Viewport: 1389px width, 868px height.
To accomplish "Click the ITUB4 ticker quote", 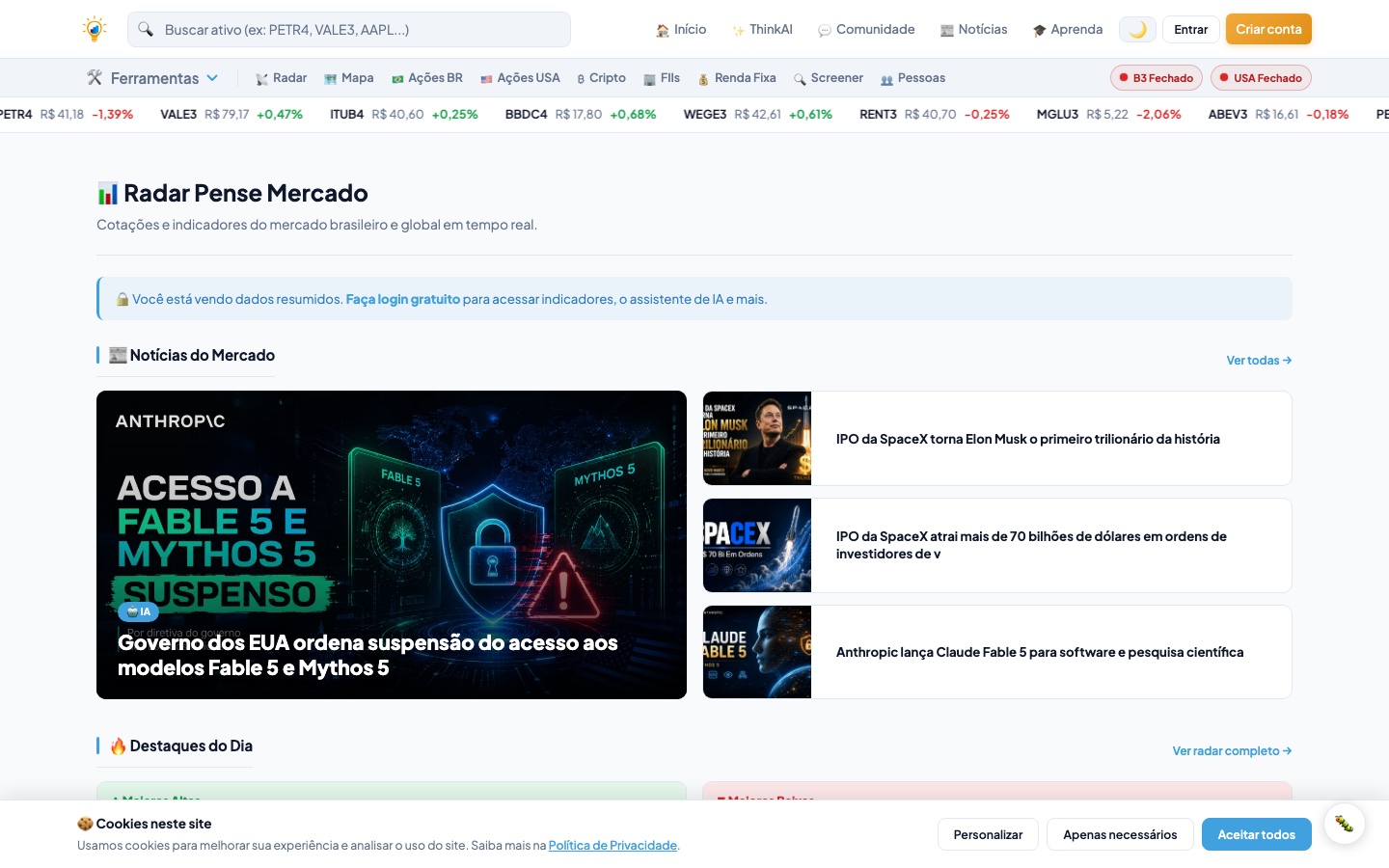I will (404, 114).
